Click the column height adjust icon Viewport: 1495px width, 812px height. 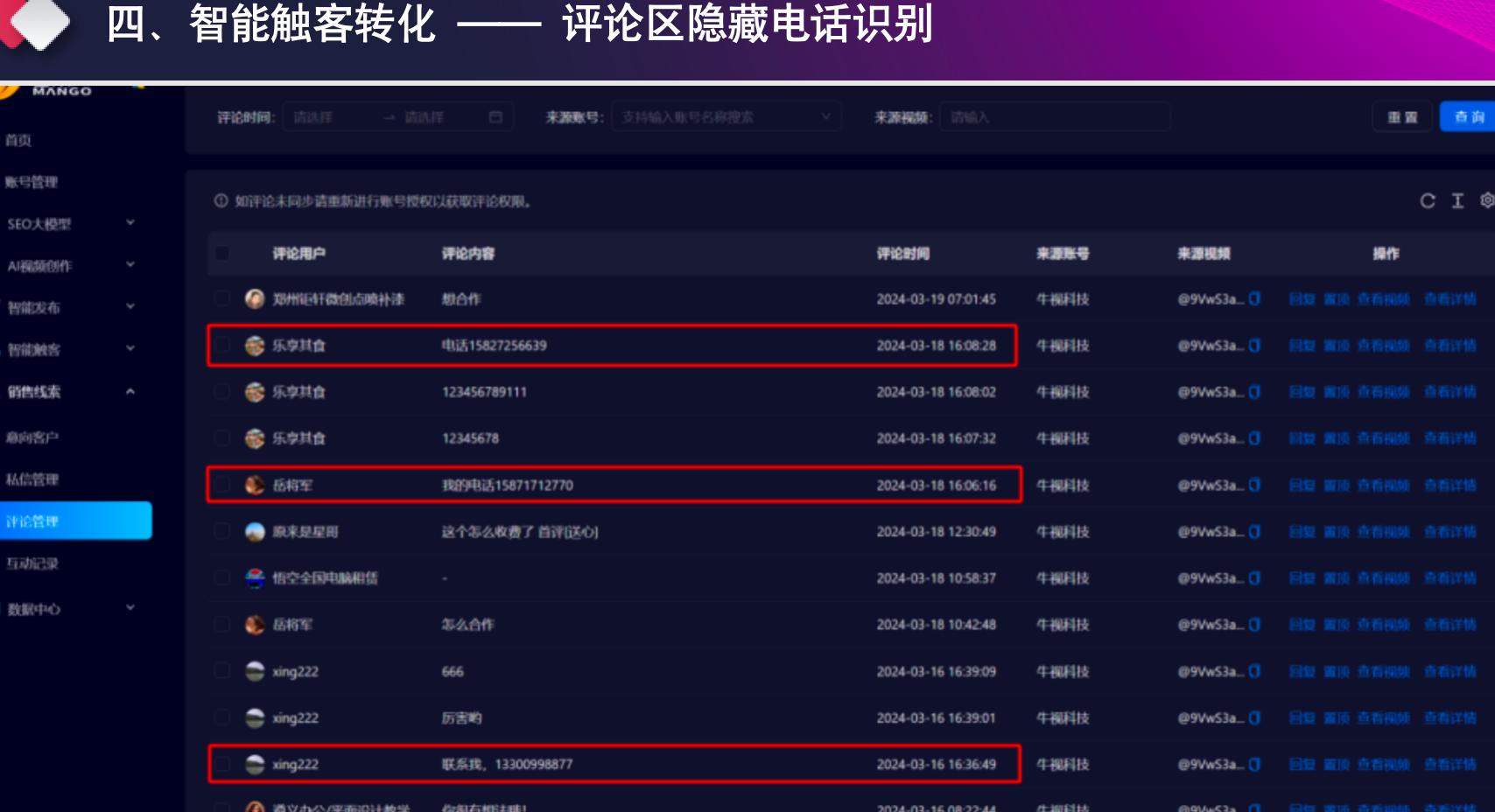click(x=1457, y=201)
